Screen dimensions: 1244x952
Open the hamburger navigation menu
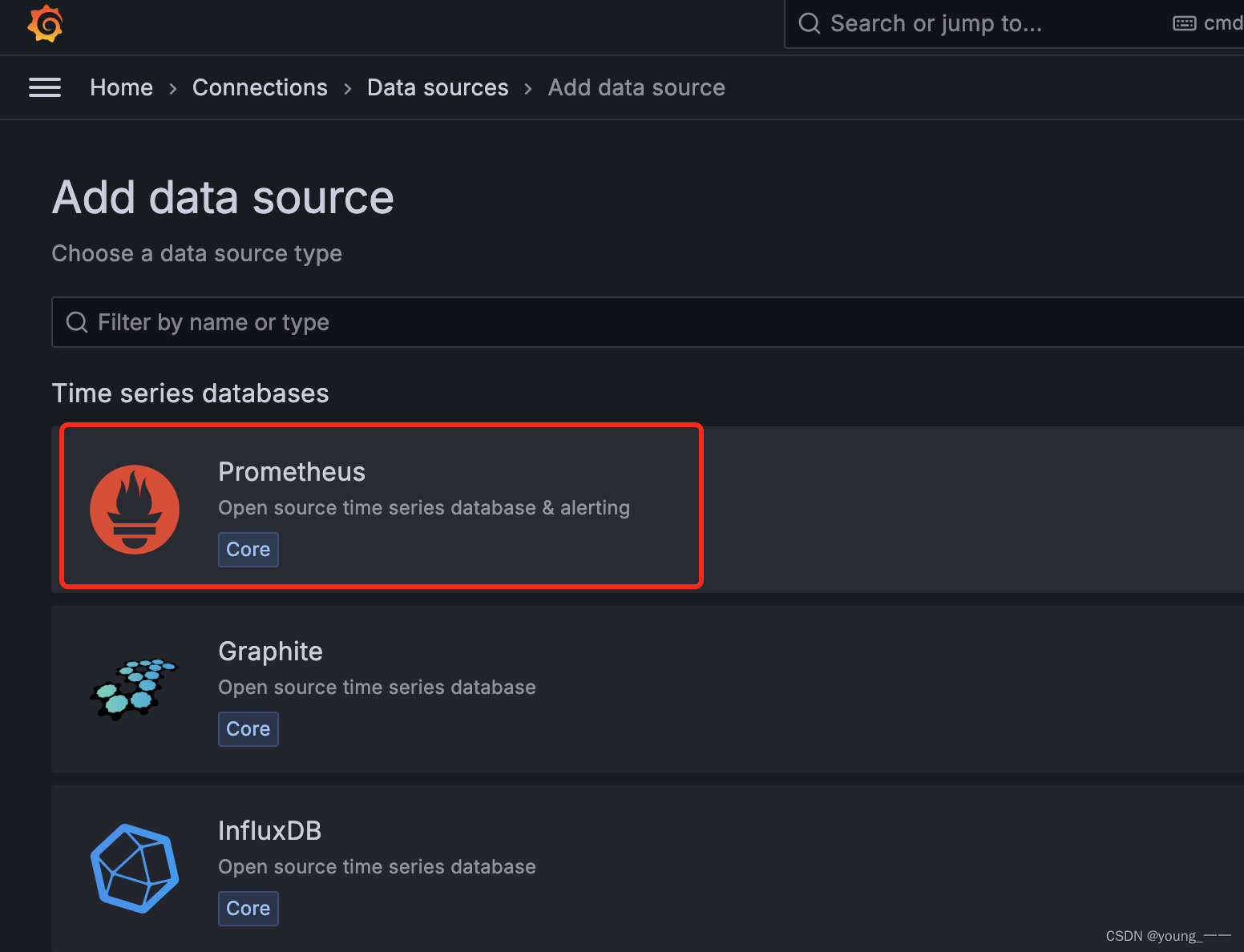45,87
